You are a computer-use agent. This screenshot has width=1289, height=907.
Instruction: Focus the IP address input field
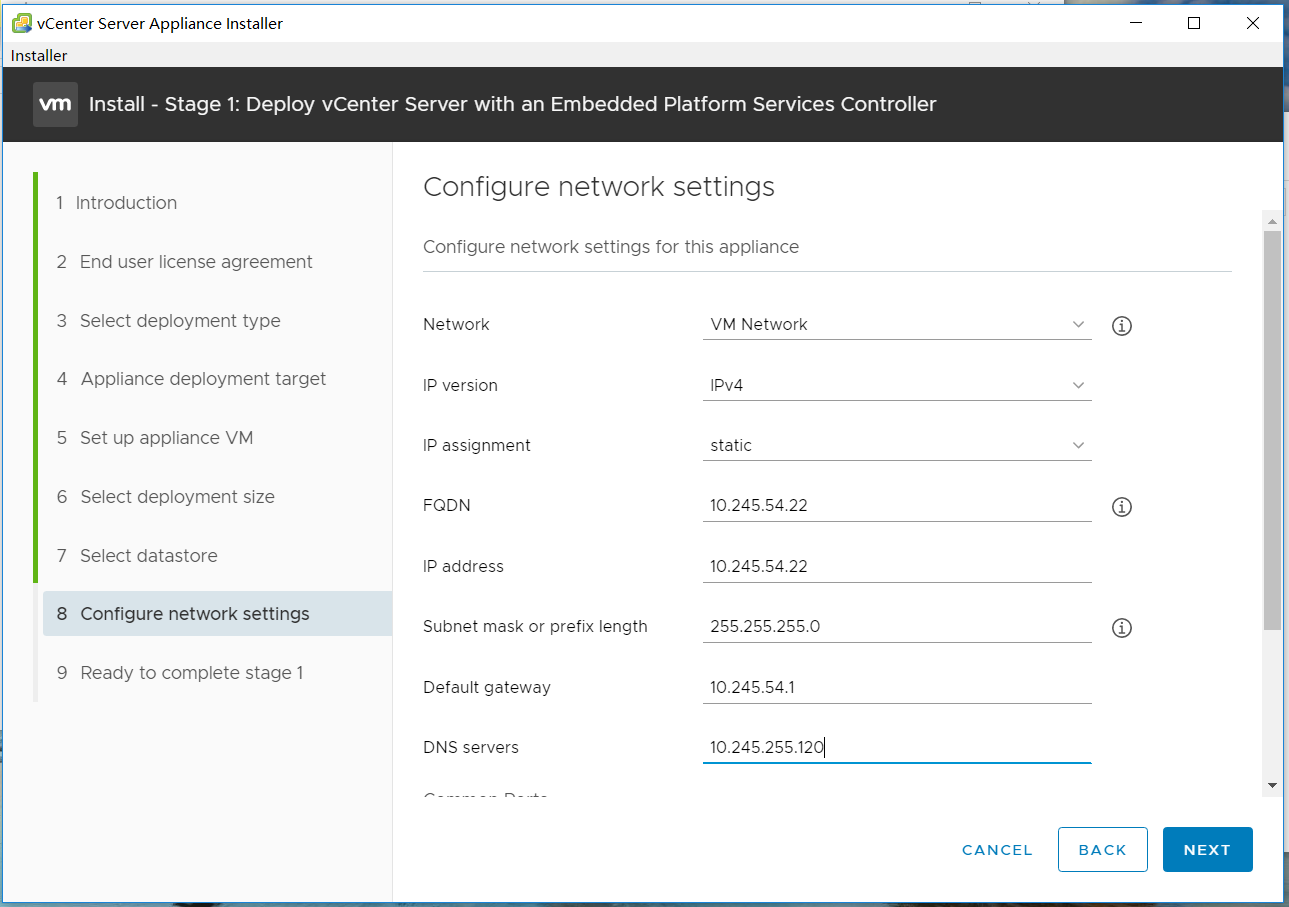897,566
